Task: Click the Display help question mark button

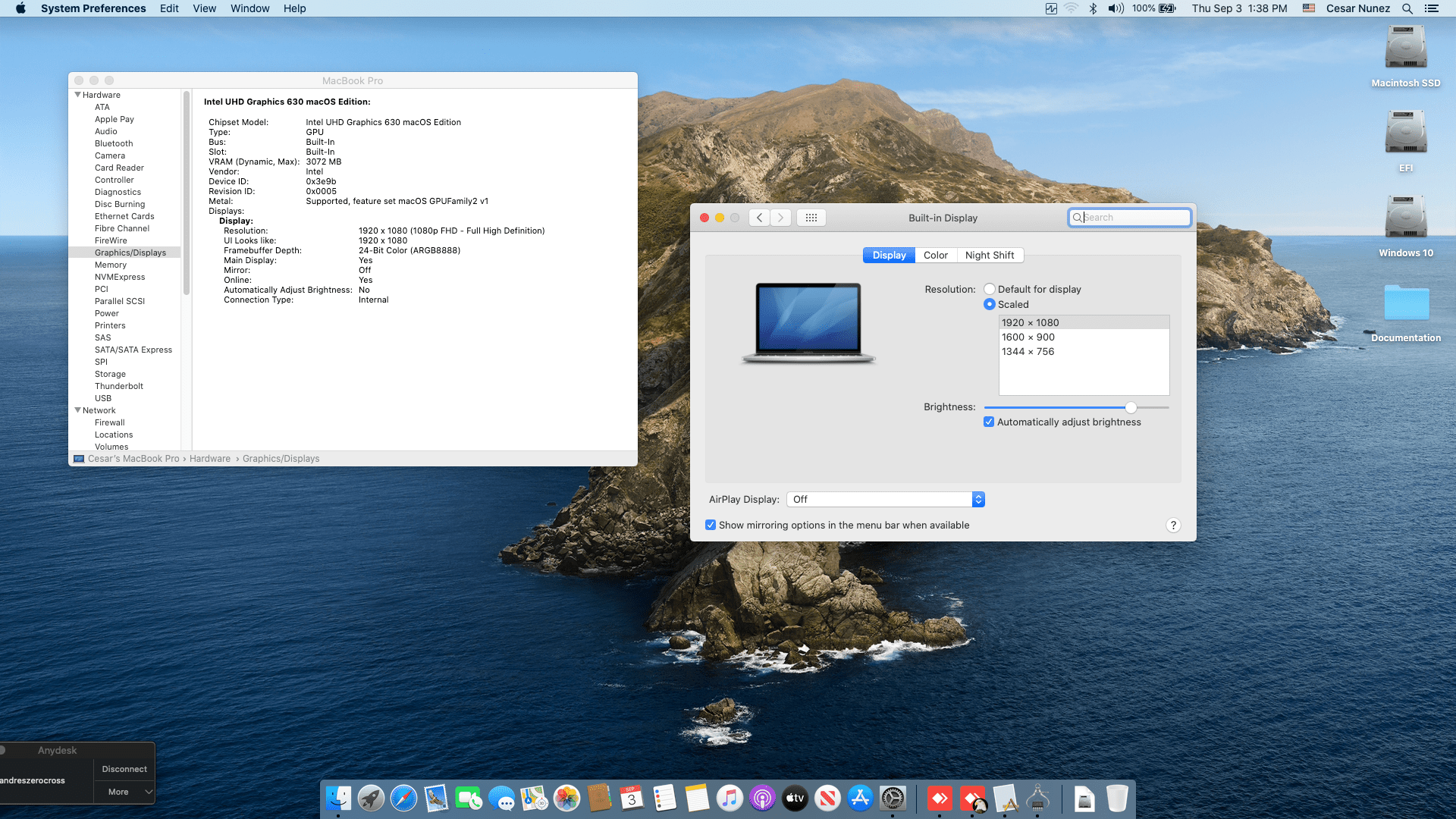Action: (x=1173, y=525)
